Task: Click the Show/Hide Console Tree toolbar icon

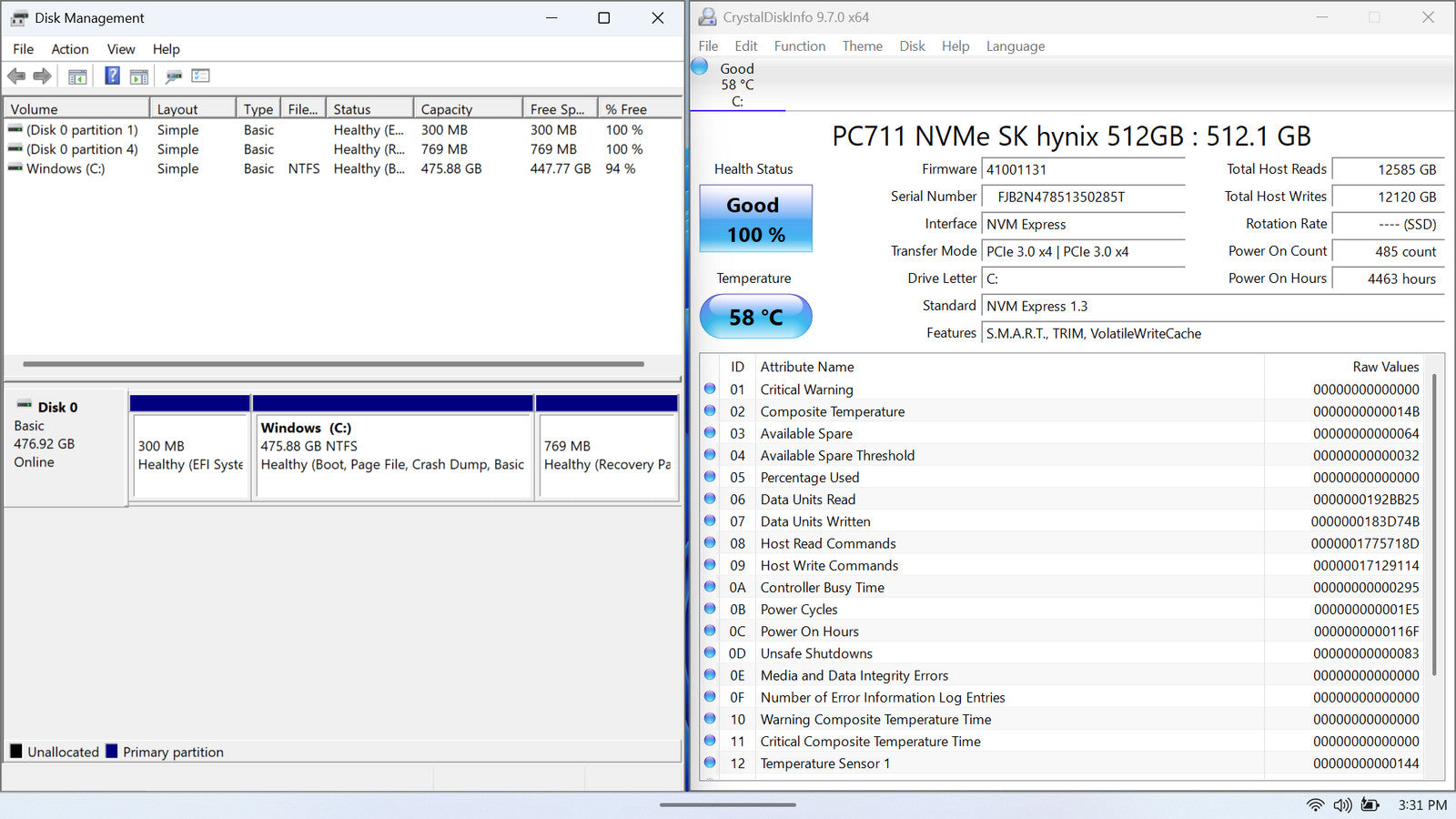Action: [77, 76]
